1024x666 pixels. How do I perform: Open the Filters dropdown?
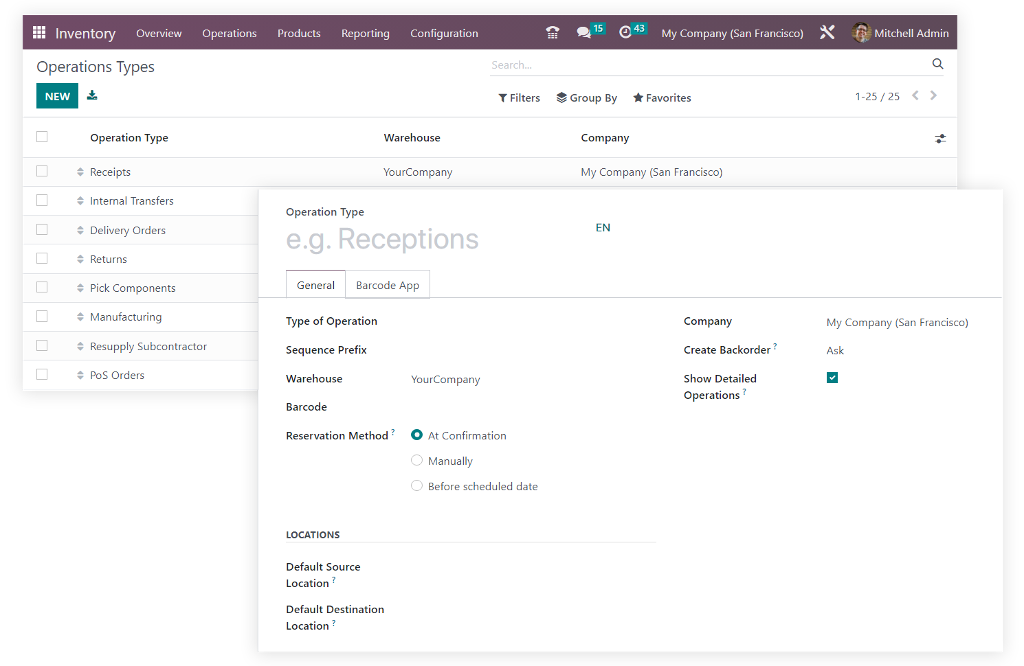tap(519, 97)
